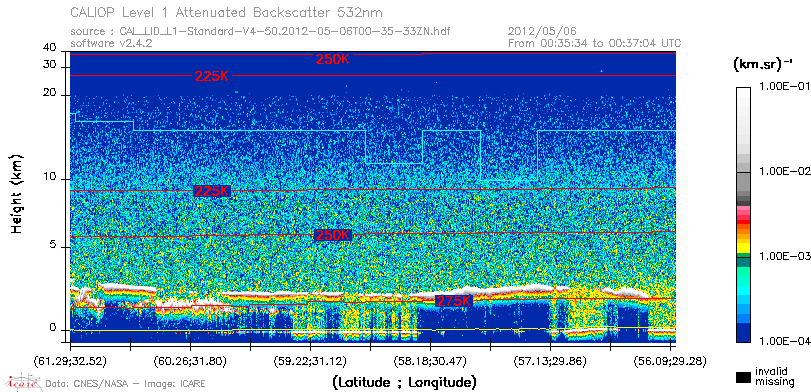811x392 pixels.
Task: Click the '(58.18;30.47)' coordinate label
Action: [x=430, y=361]
